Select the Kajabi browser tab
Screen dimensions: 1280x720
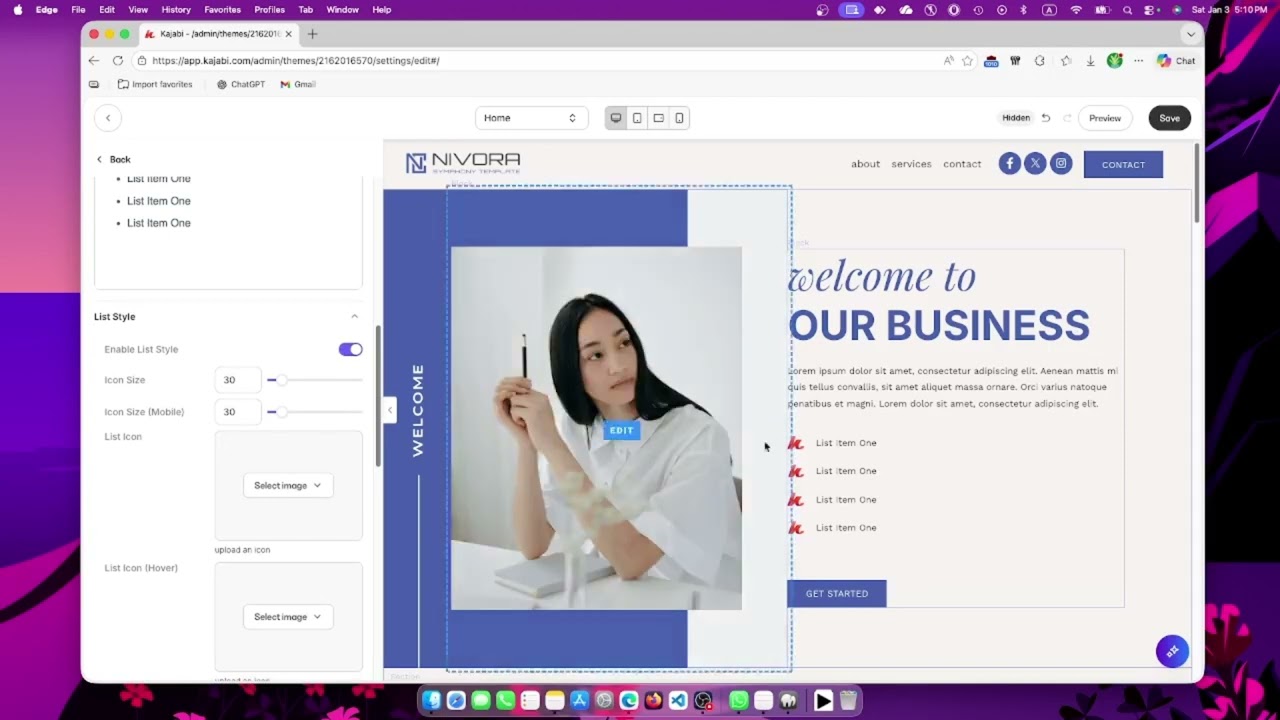[219, 34]
